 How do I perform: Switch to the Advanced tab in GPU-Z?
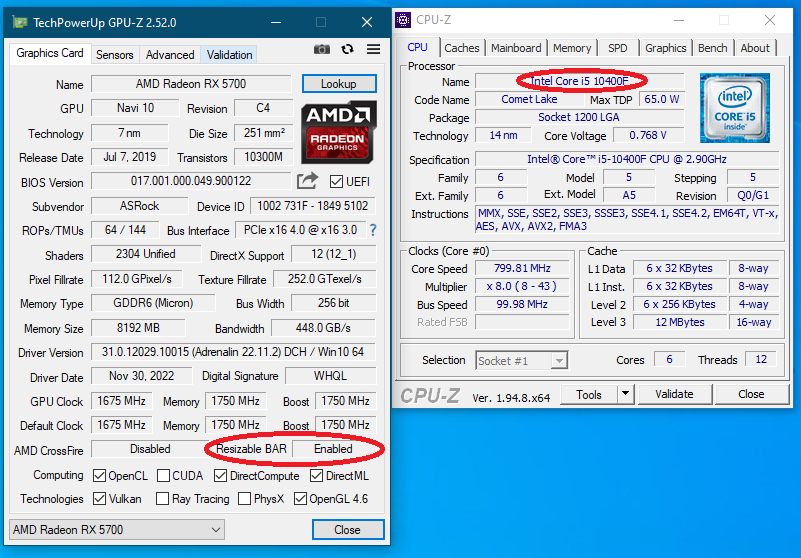(x=170, y=55)
